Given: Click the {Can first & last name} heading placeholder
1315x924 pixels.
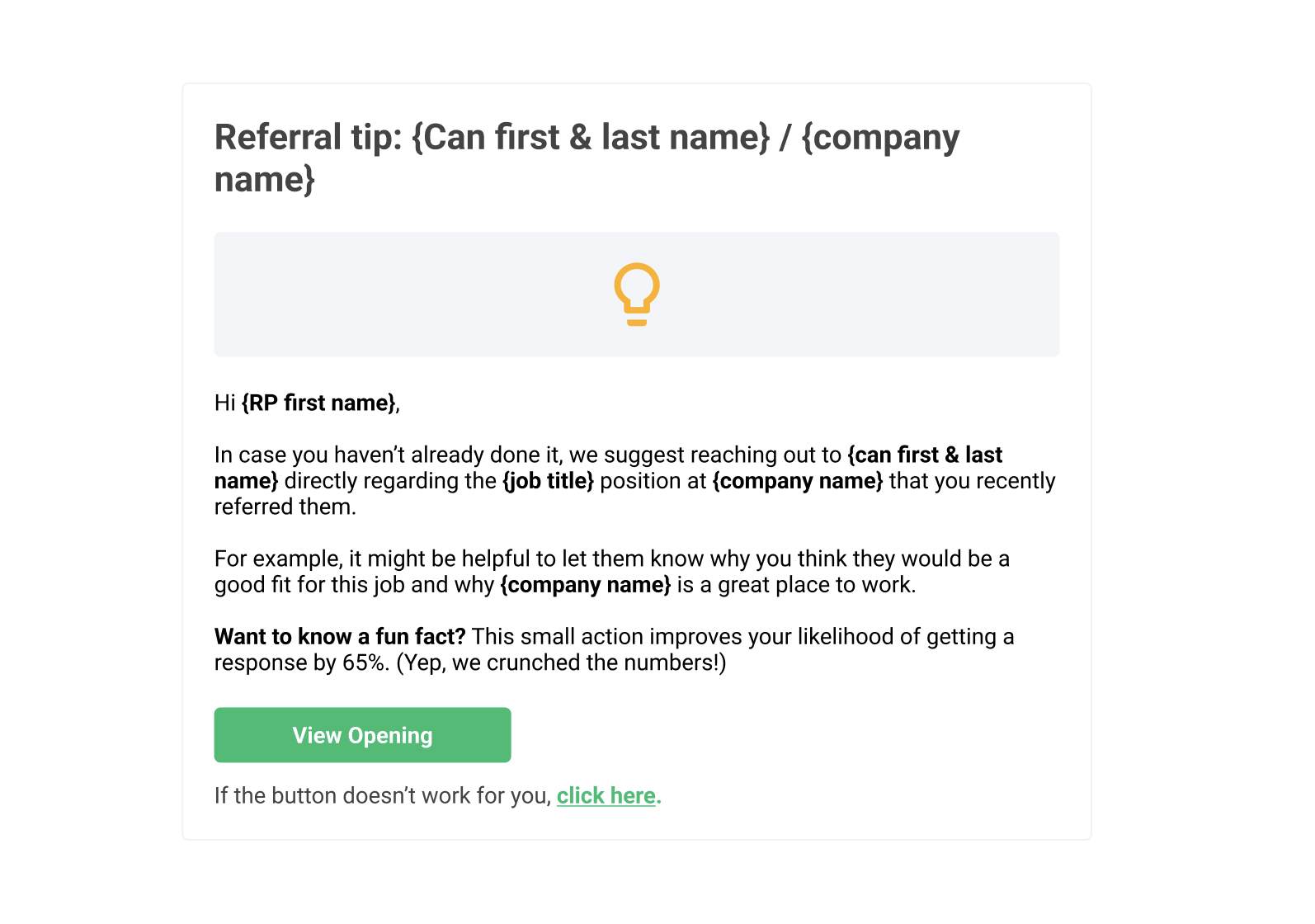Looking at the screenshot, I should point(591,137).
